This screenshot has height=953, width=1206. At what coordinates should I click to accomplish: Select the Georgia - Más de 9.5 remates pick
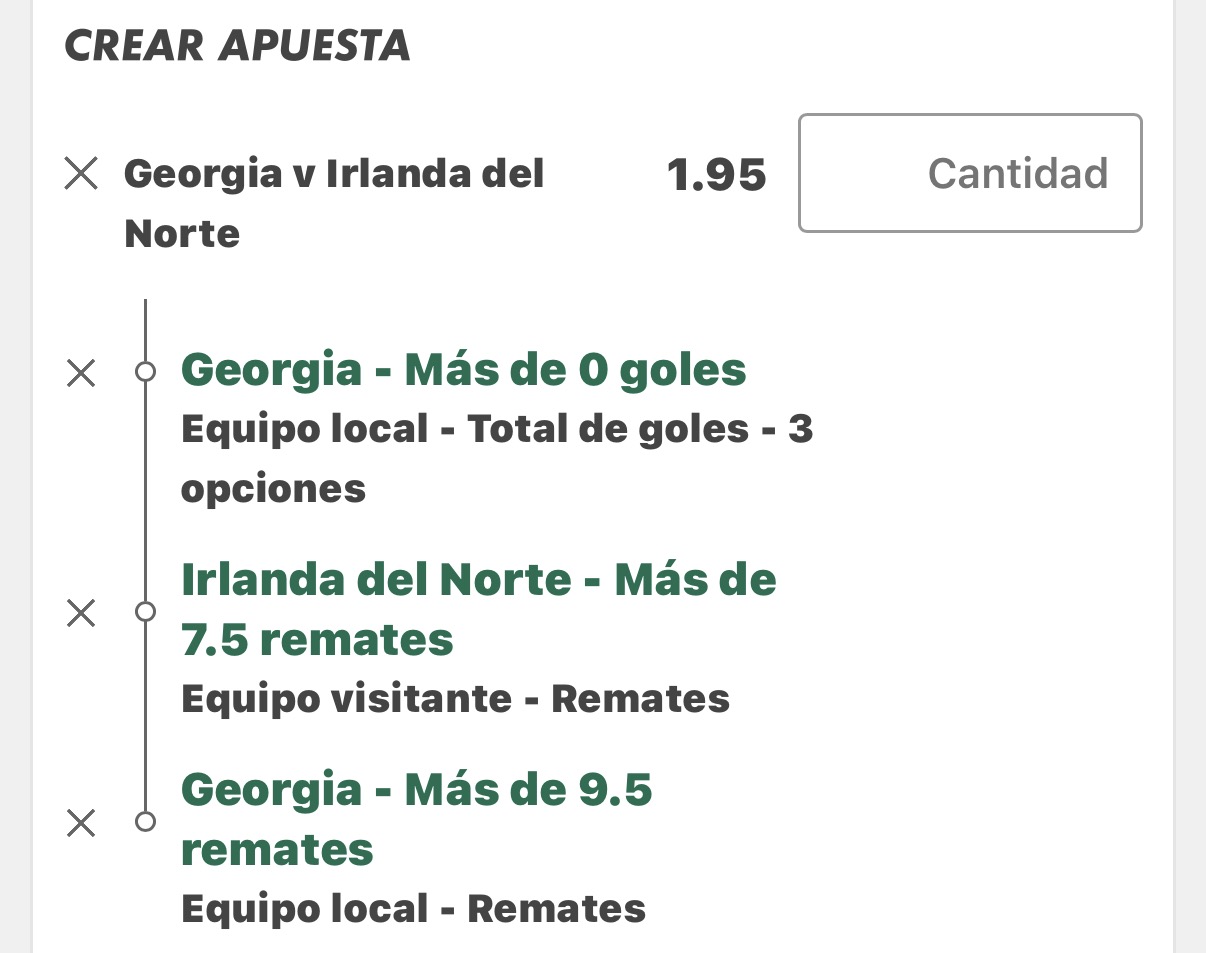(x=417, y=820)
